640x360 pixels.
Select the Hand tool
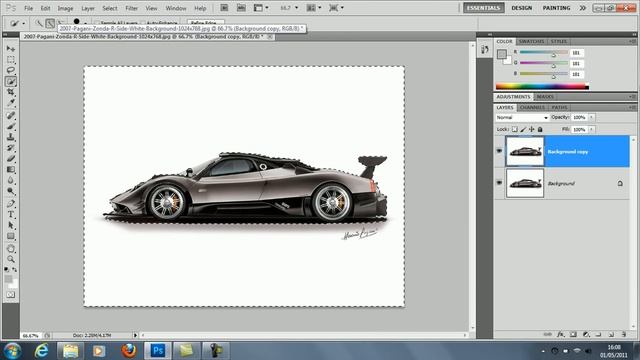11,249
